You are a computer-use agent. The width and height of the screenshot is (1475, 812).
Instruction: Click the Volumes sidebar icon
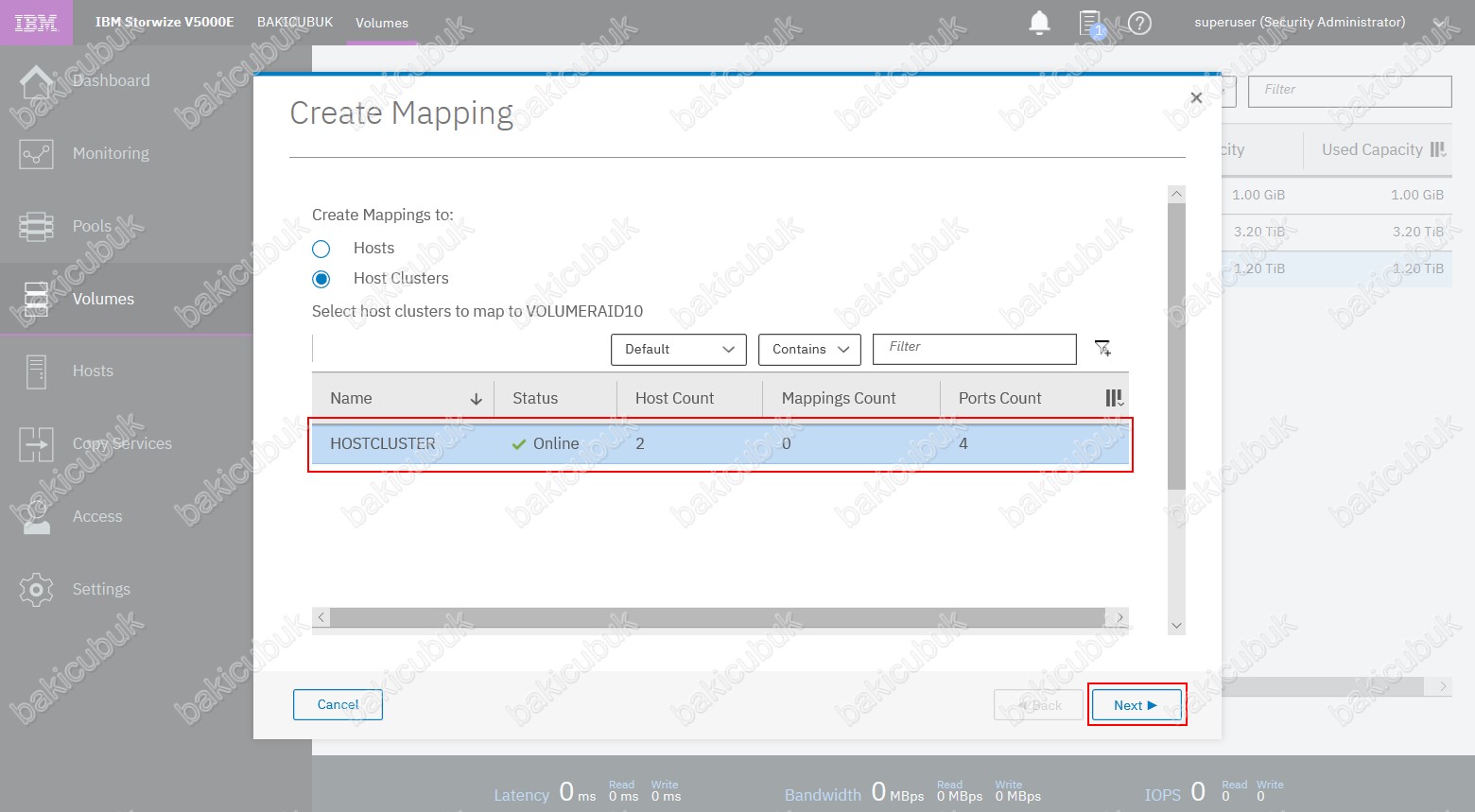point(36,299)
